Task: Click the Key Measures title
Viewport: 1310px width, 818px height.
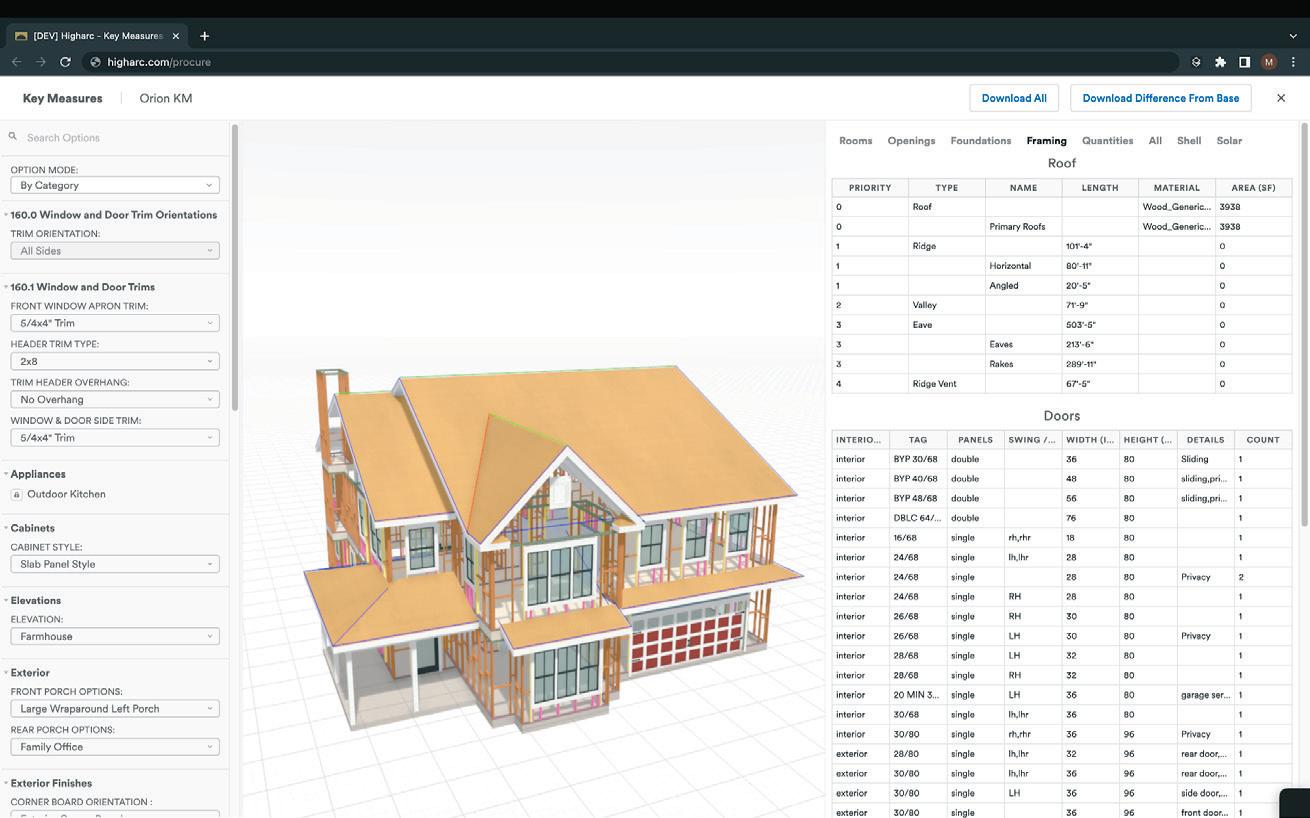Action: [x=62, y=98]
